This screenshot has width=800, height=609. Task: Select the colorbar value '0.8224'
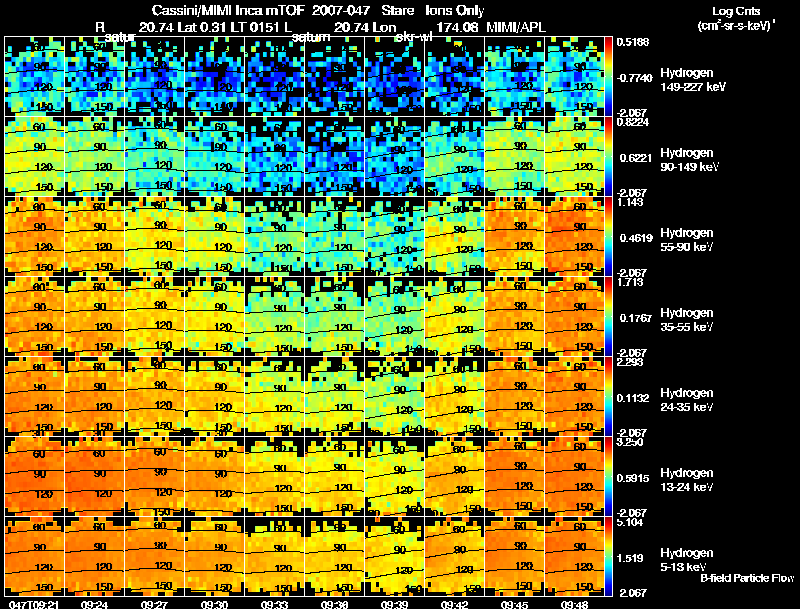pos(633,122)
